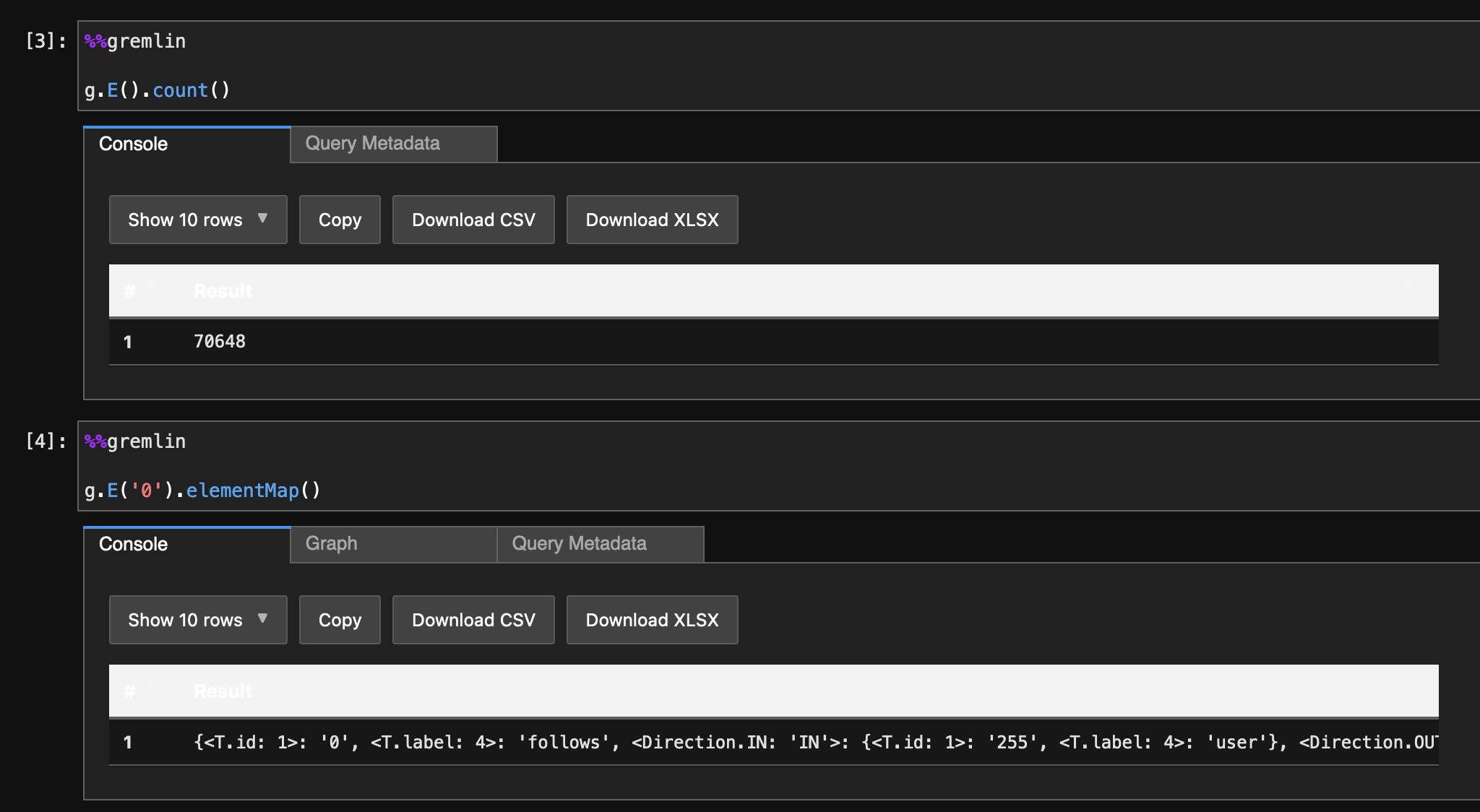
Task: Click the dropdown arrow next to Show 10 rows
Action: [262, 220]
